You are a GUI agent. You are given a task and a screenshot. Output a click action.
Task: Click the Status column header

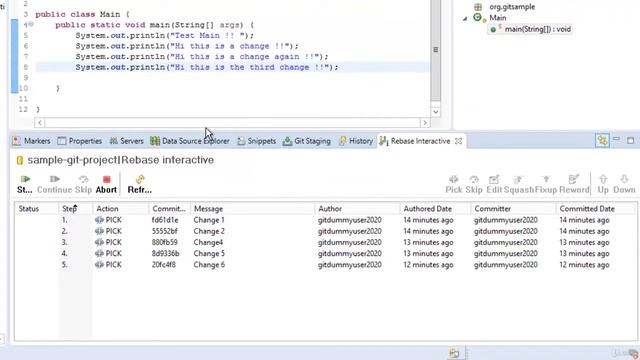click(x=37, y=209)
